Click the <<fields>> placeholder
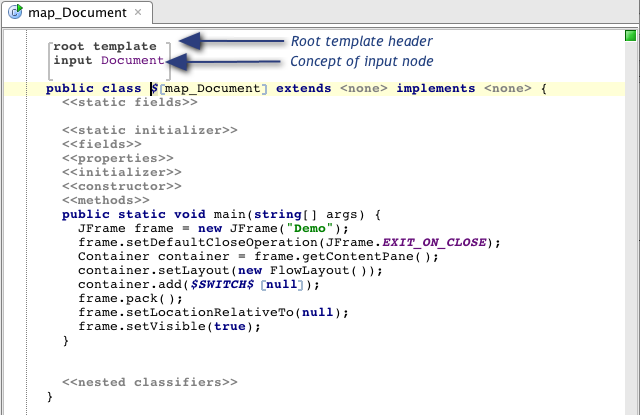Image resolution: width=640 pixels, height=415 pixels. 102,144
